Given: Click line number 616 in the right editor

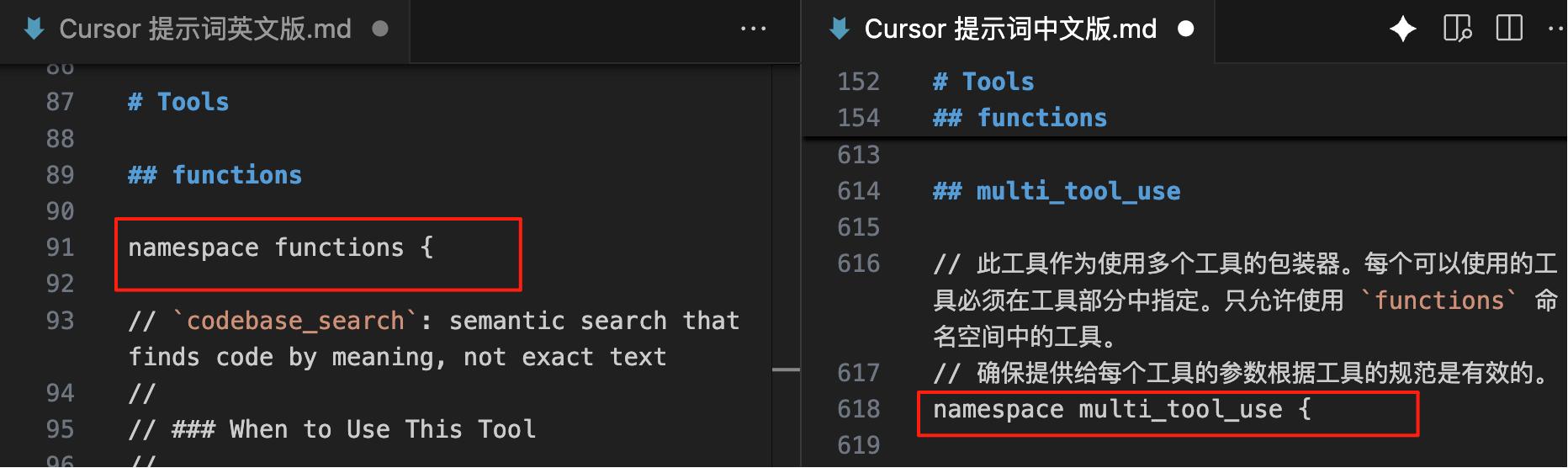Looking at the screenshot, I should click(x=859, y=264).
